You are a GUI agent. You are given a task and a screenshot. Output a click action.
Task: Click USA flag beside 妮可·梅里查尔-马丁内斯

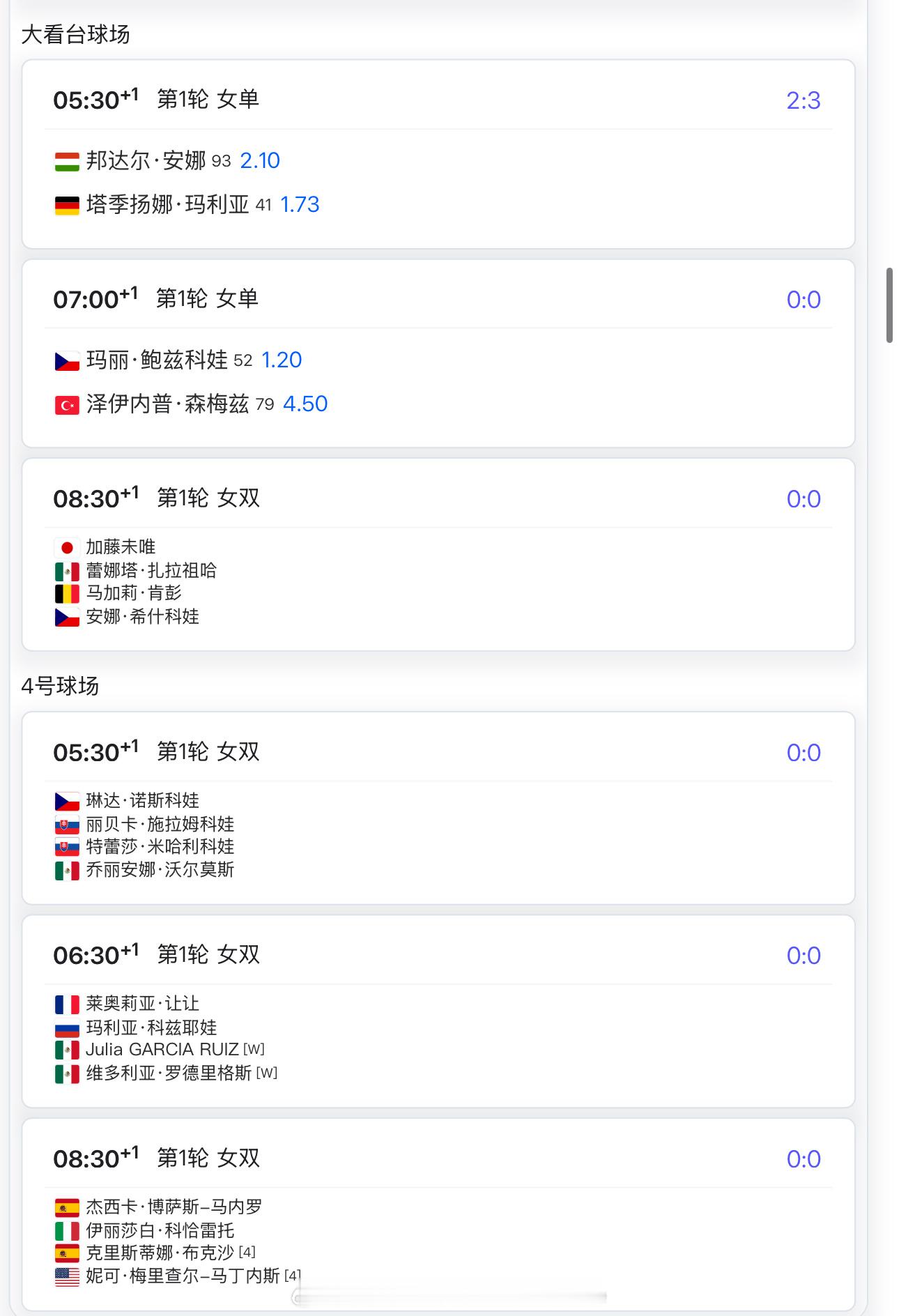(x=67, y=1277)
